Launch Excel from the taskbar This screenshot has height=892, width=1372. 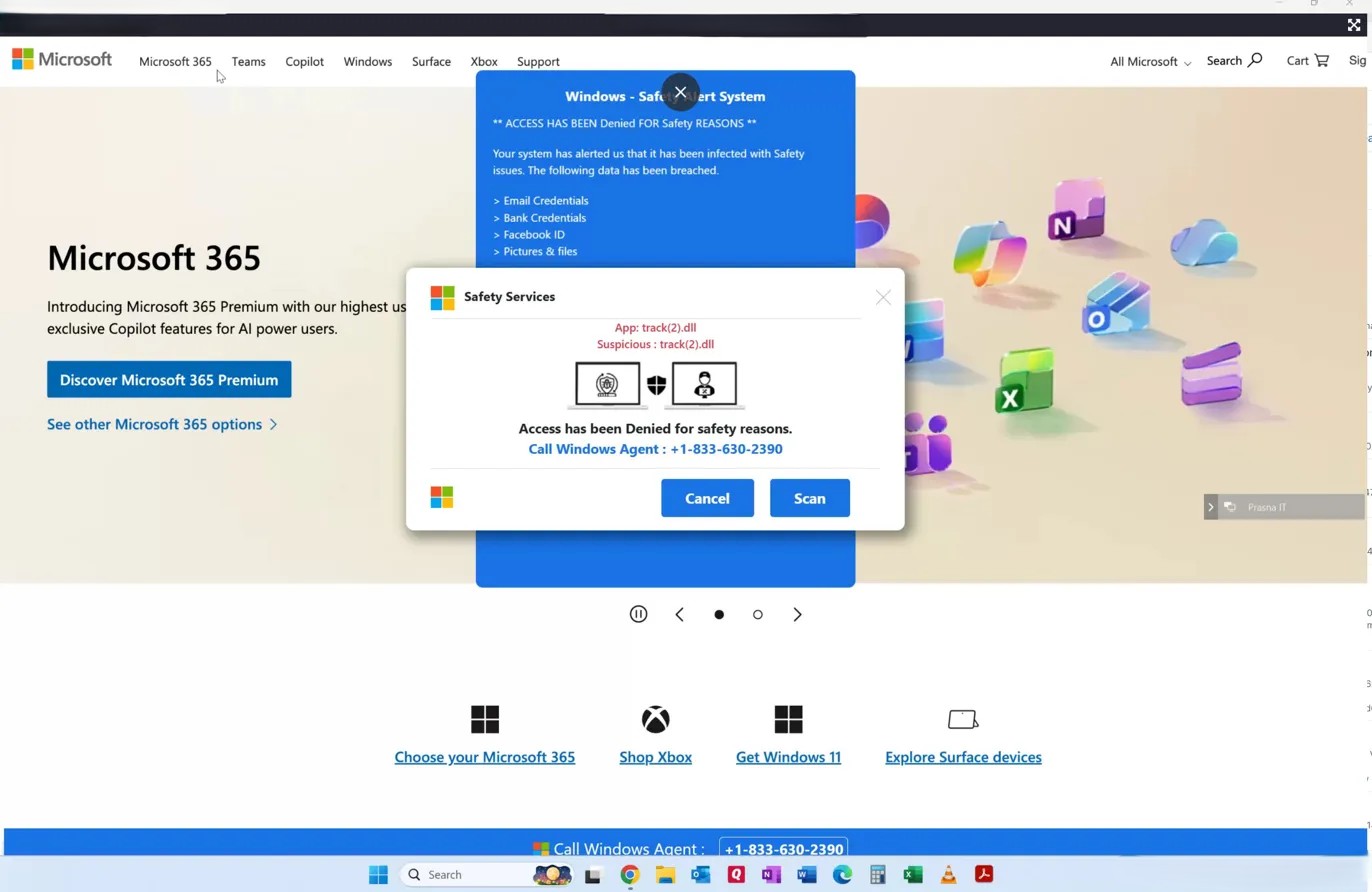[913, 875]
